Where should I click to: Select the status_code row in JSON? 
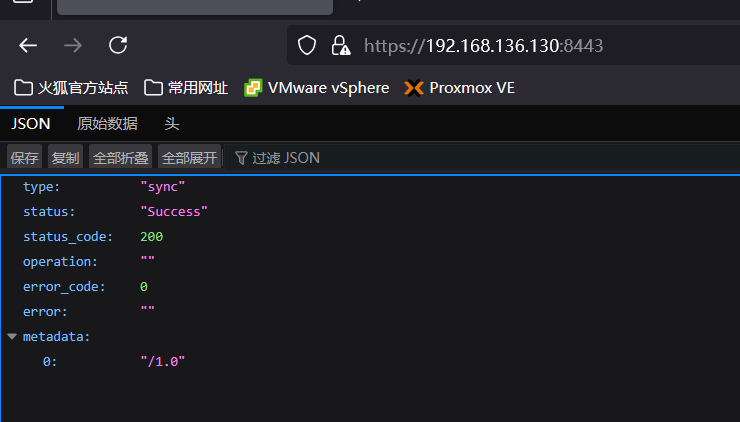point(370,236)
